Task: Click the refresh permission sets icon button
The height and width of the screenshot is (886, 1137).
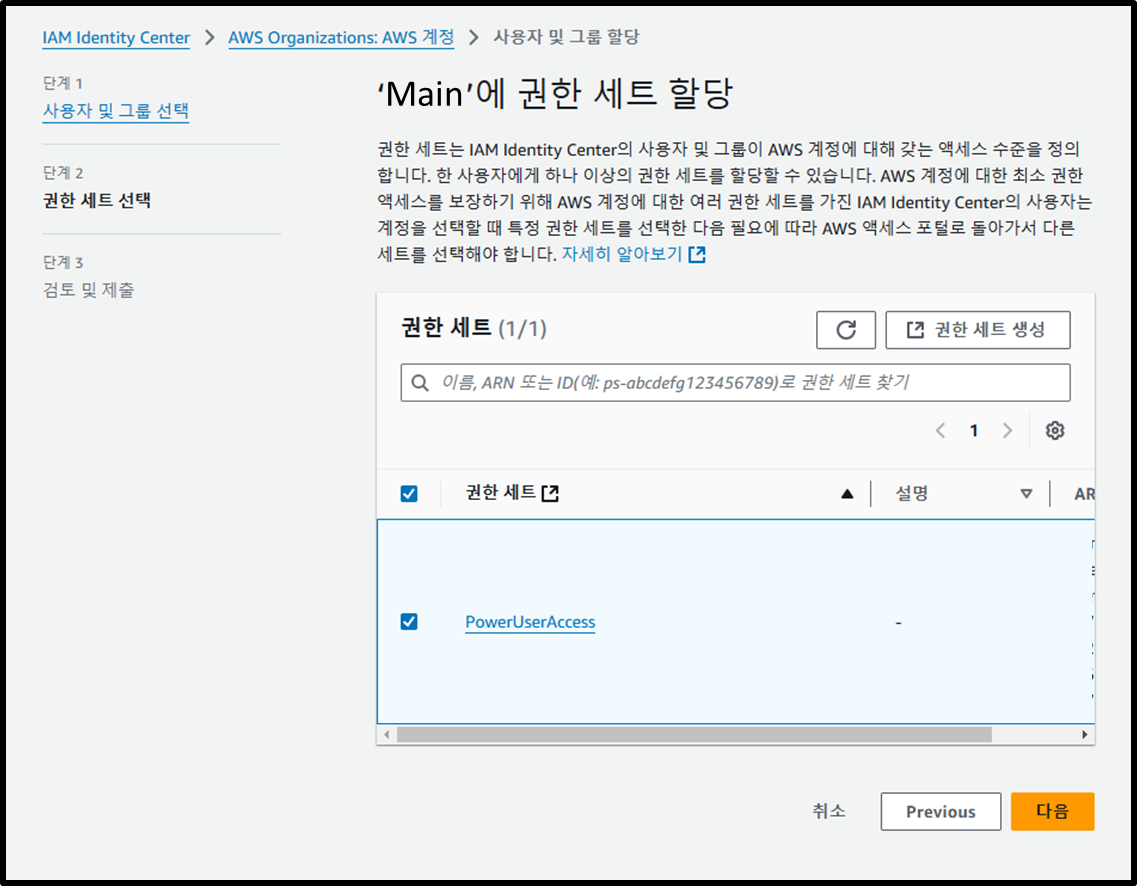Action: click(x=845, y=330)
